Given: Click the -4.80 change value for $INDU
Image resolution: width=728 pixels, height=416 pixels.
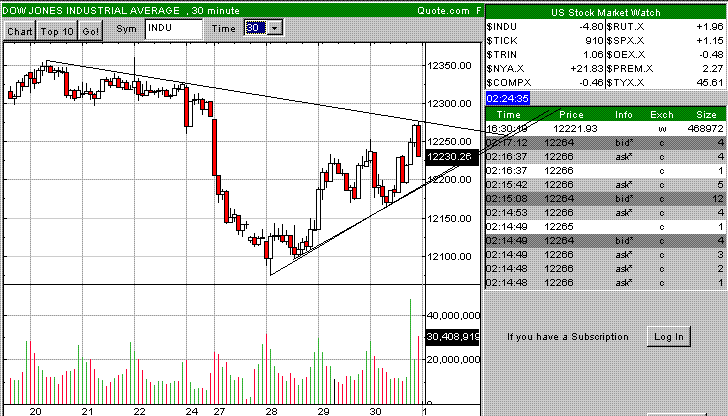Looking at the screenshot, I should [x=591, y=27].
